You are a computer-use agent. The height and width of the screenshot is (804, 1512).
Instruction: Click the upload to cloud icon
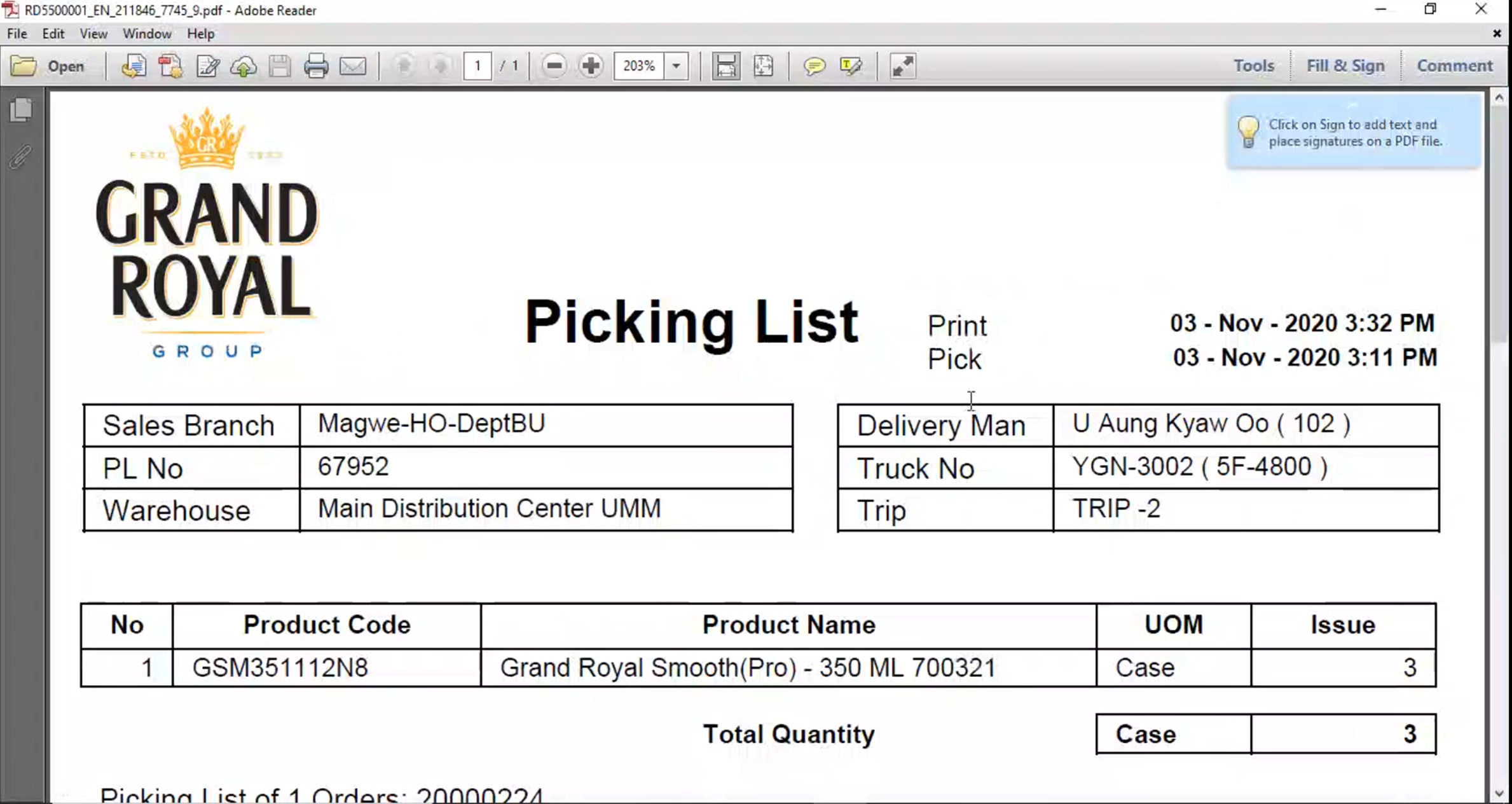tap(244, 66)
